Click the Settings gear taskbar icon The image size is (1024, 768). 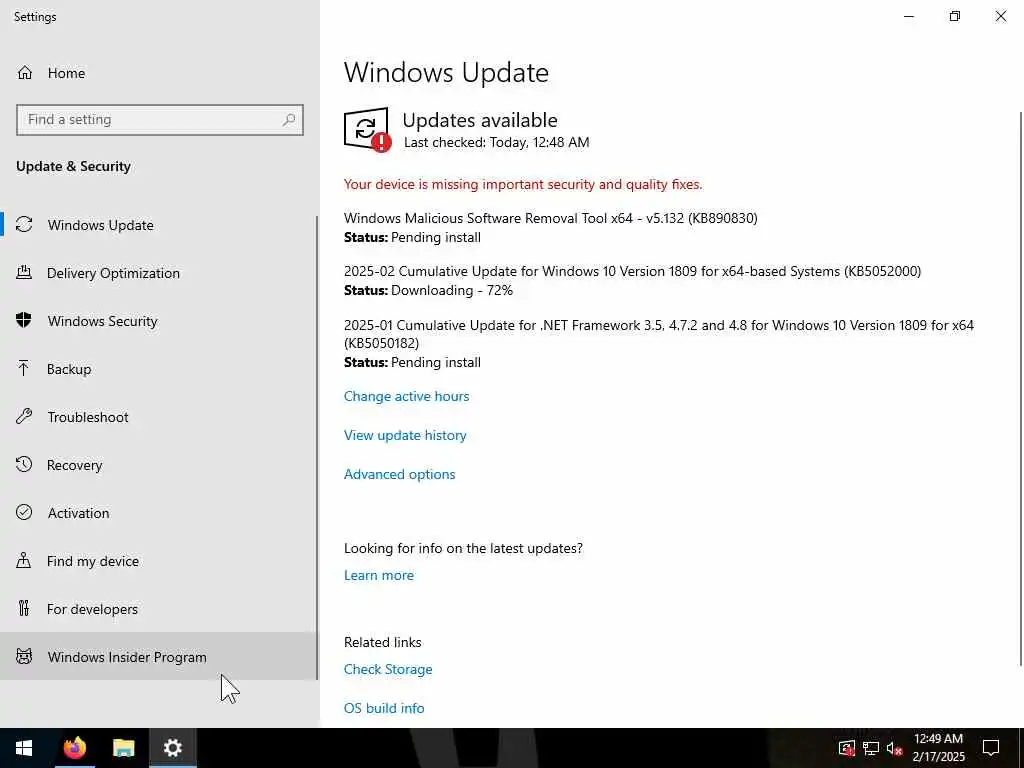click(x=172, y=748)
